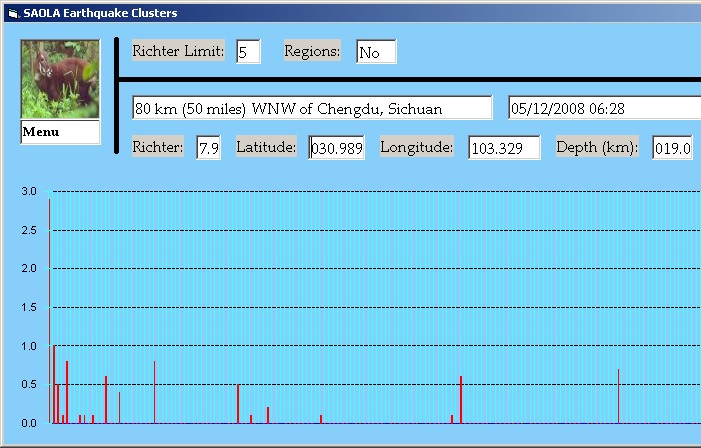701x448 pixels.
Task: Click the Latitude label
Action: (266, 147)
